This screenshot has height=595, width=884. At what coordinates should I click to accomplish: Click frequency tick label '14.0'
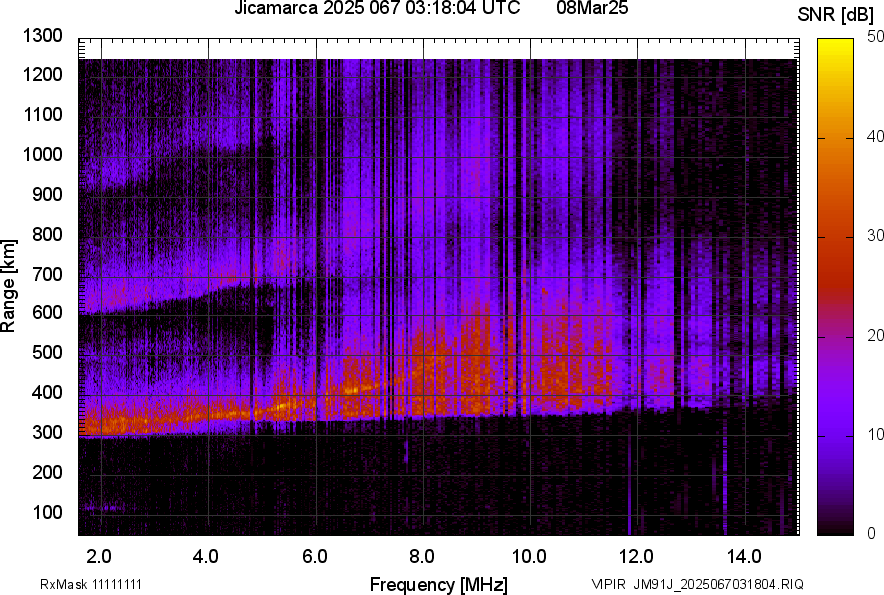[744, 557]
